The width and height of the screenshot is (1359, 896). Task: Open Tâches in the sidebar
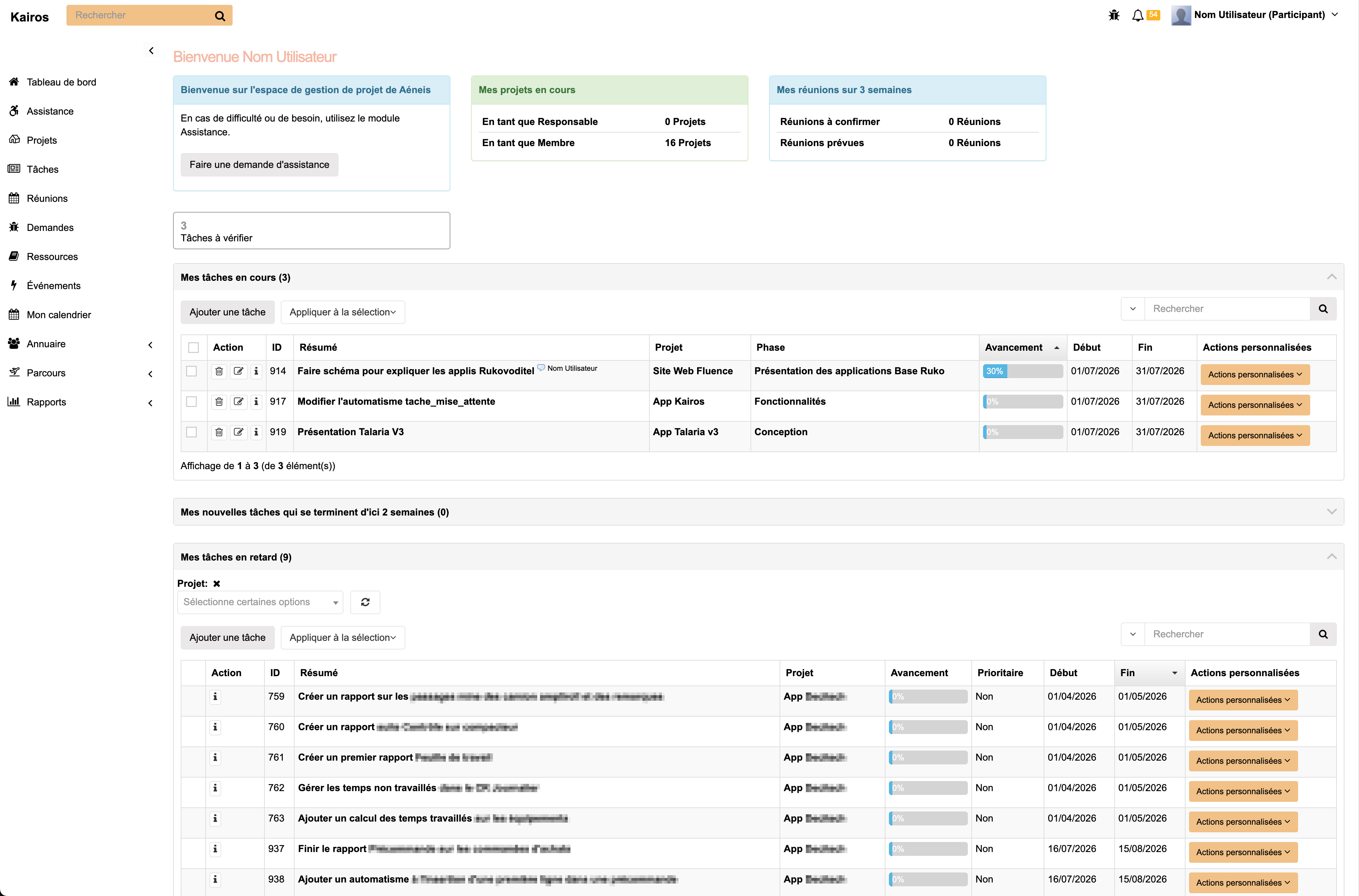tap(42, 170)
